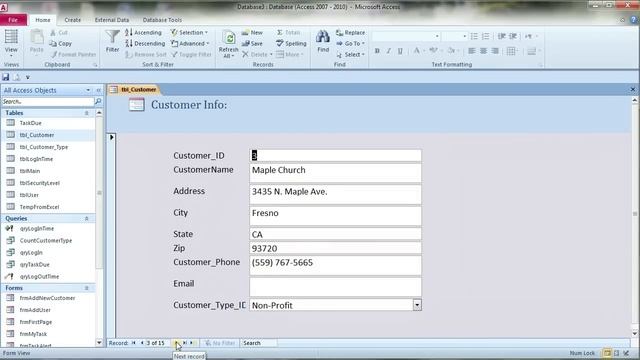Click the empty Email field
640x360 pixels.
click(x=335, y=287)
